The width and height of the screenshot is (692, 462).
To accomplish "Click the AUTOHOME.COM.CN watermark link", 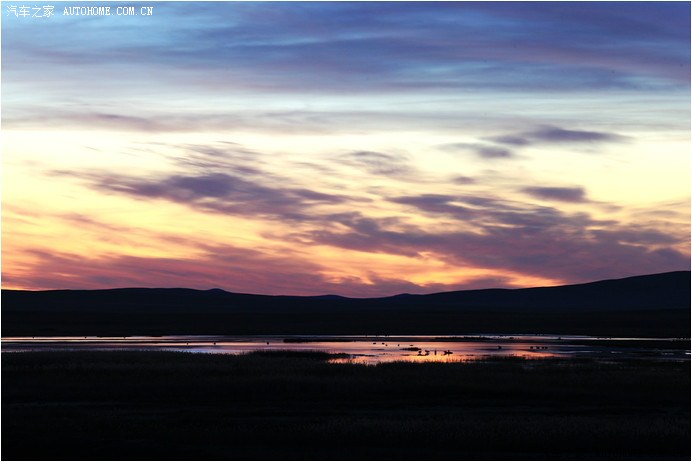I will [x=108, y=11].
